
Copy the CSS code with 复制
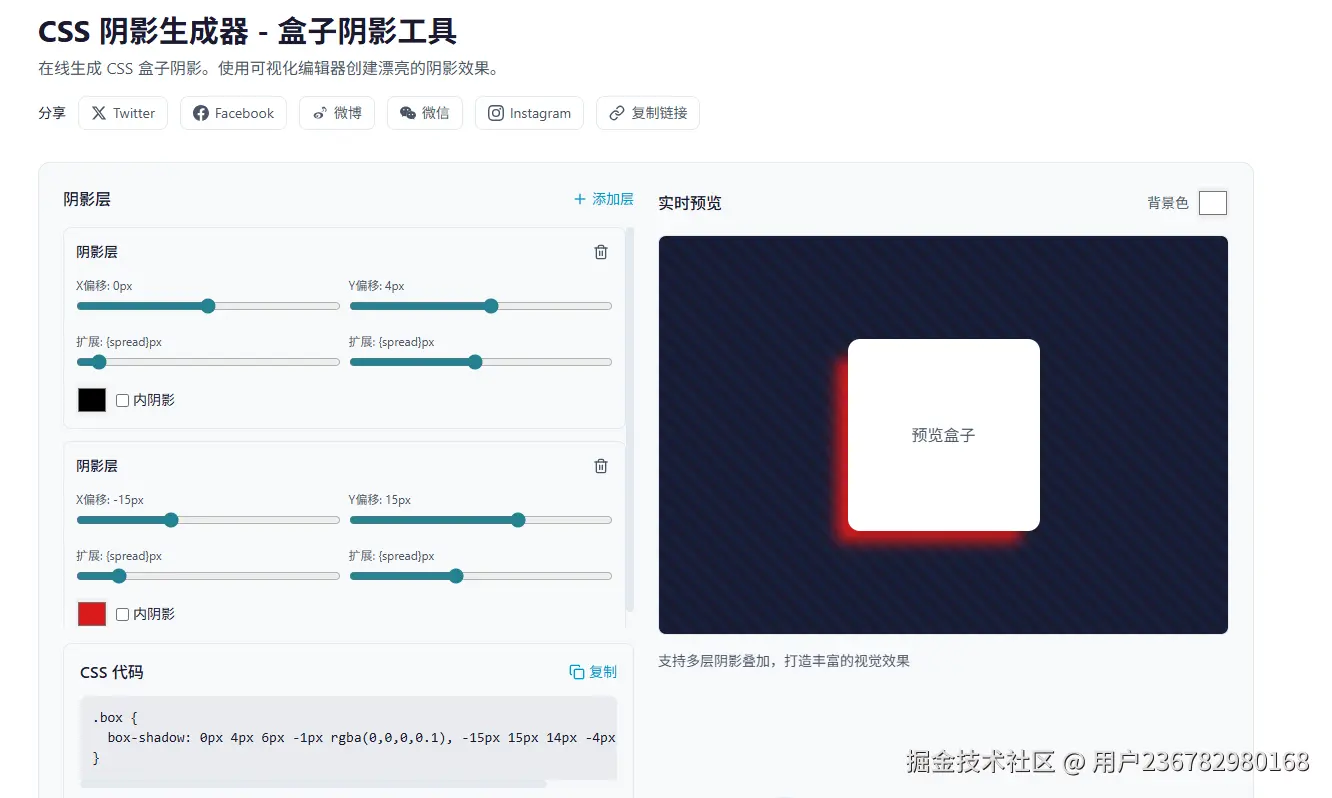[593, 672]
